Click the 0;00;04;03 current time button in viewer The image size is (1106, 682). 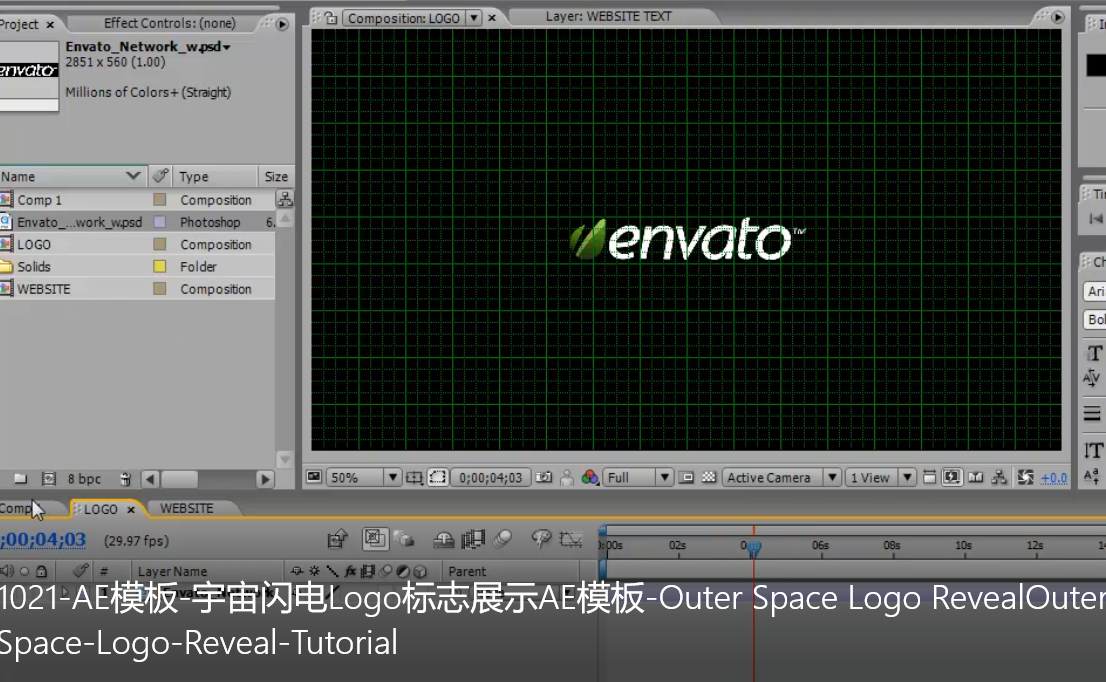pyautogui.click(x=490, y=477)
